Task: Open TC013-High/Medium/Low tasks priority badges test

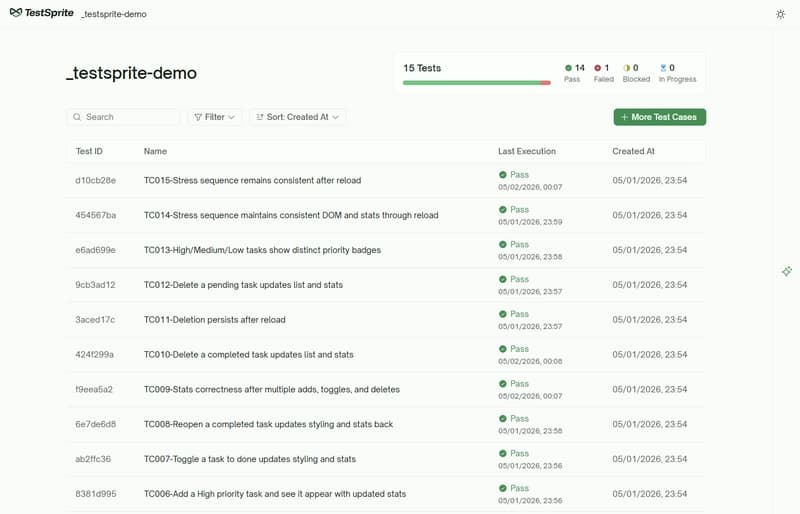Action: click(x=262, y=250)
